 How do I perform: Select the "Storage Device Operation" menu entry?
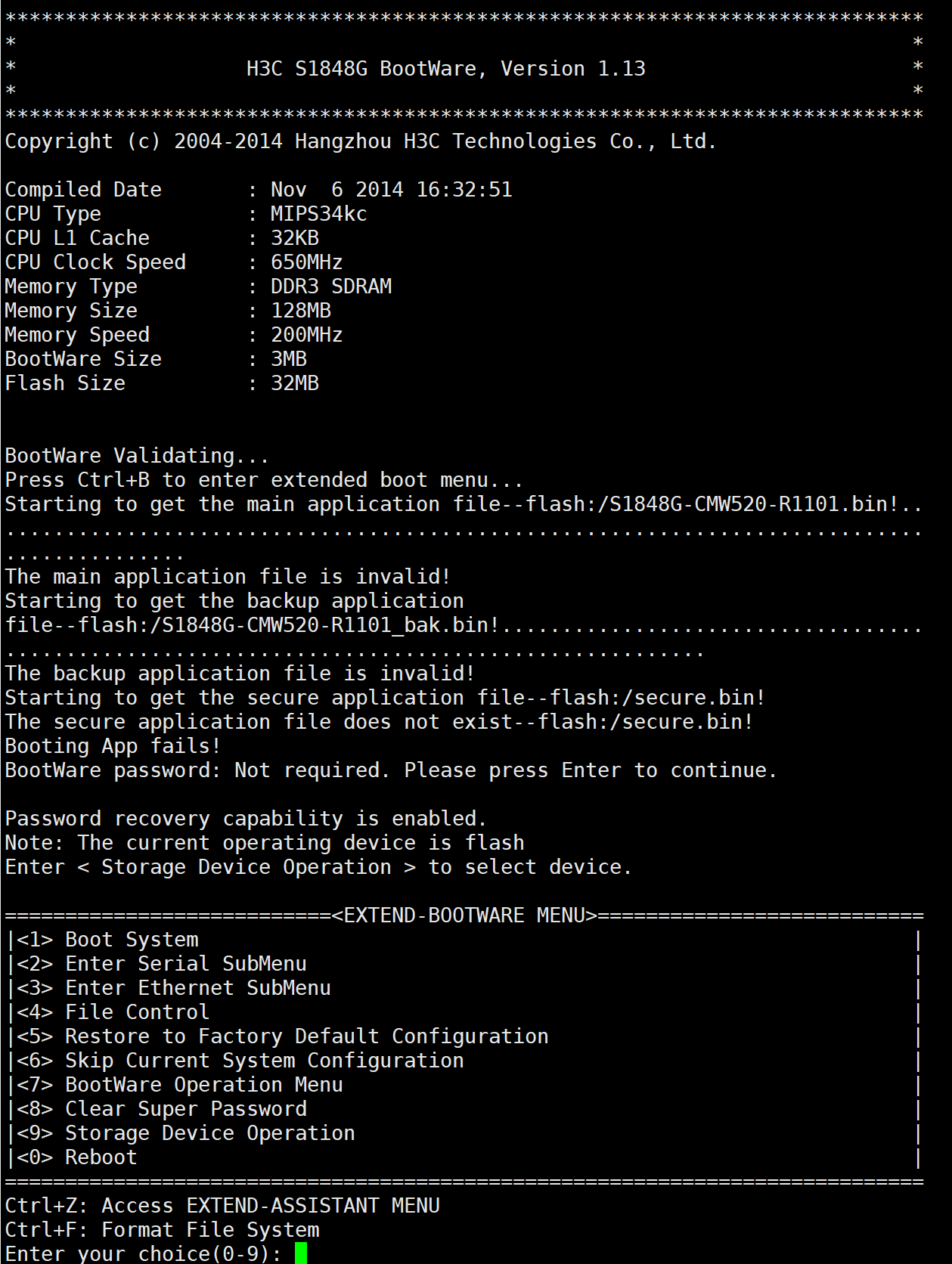tap(209, 1133)
